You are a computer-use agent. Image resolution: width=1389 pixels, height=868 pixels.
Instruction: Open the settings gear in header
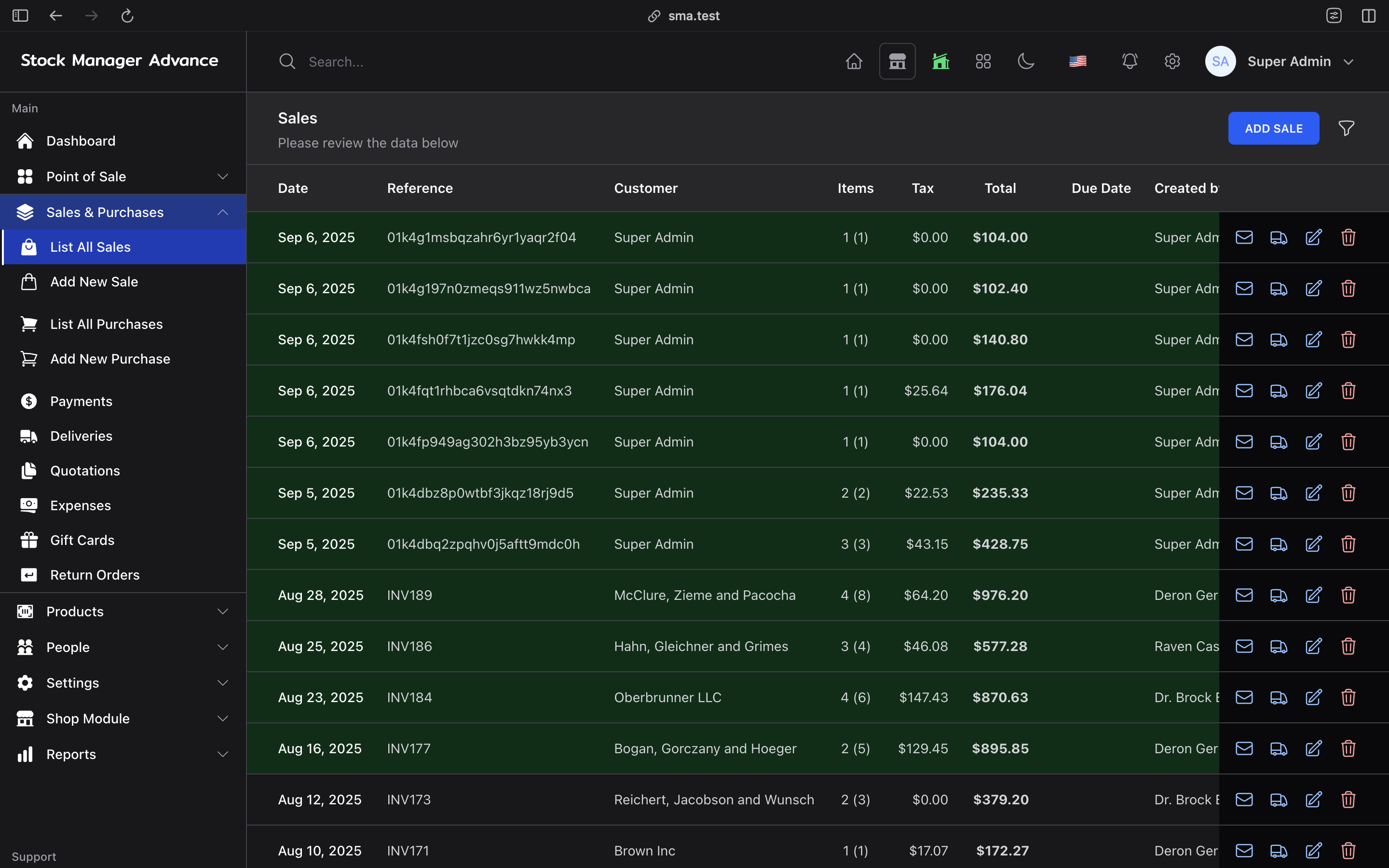1172,61
